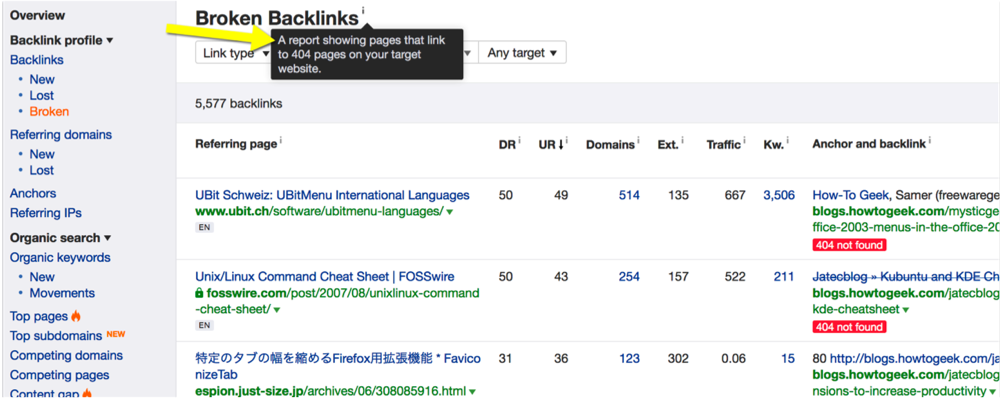Sort table by Kw. column
The height and width of the screenshot is (398, 1000).
coord(774,144)
